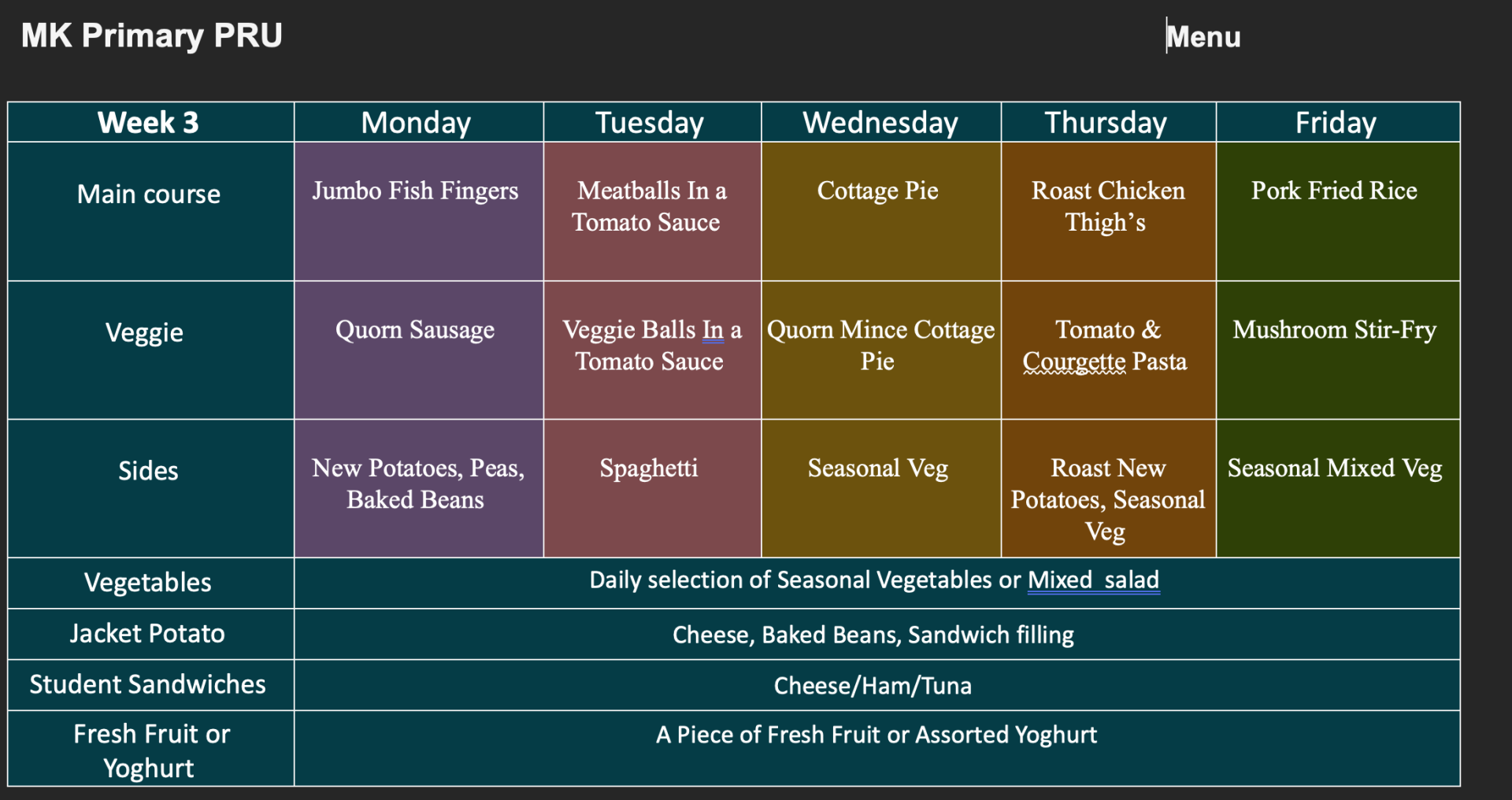The height and width of the screenshot is (800, 1512).
Task: Select the Friday column header
Action: pos(1337,122)
